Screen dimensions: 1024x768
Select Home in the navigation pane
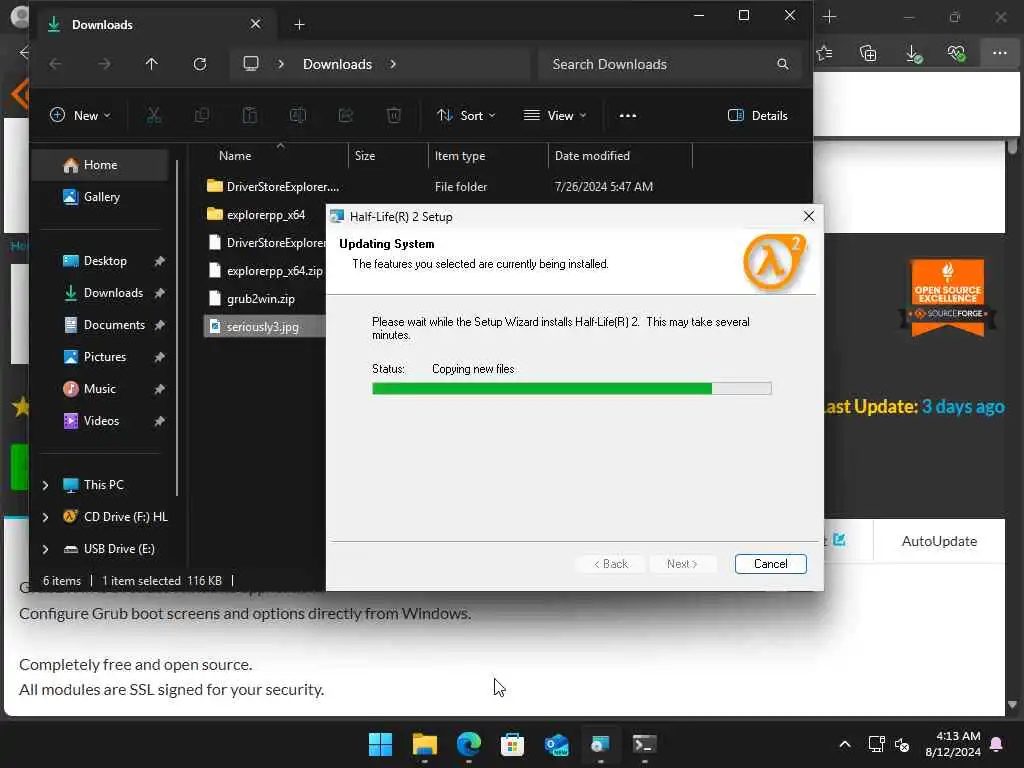pyautogui.click(x=100, y=165)
